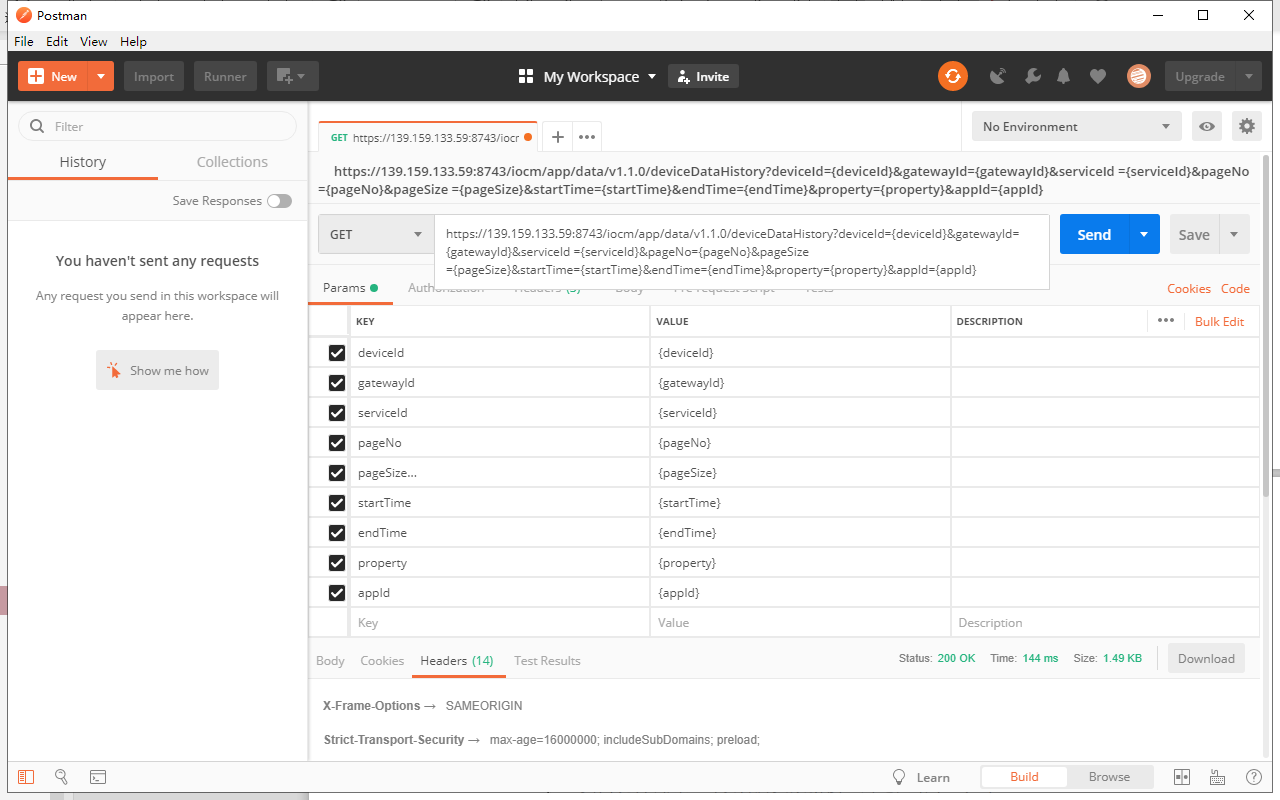The height and width of the screenshot is (800, 1280).
Task: Switch to the response Body tab
Action: 330,660
